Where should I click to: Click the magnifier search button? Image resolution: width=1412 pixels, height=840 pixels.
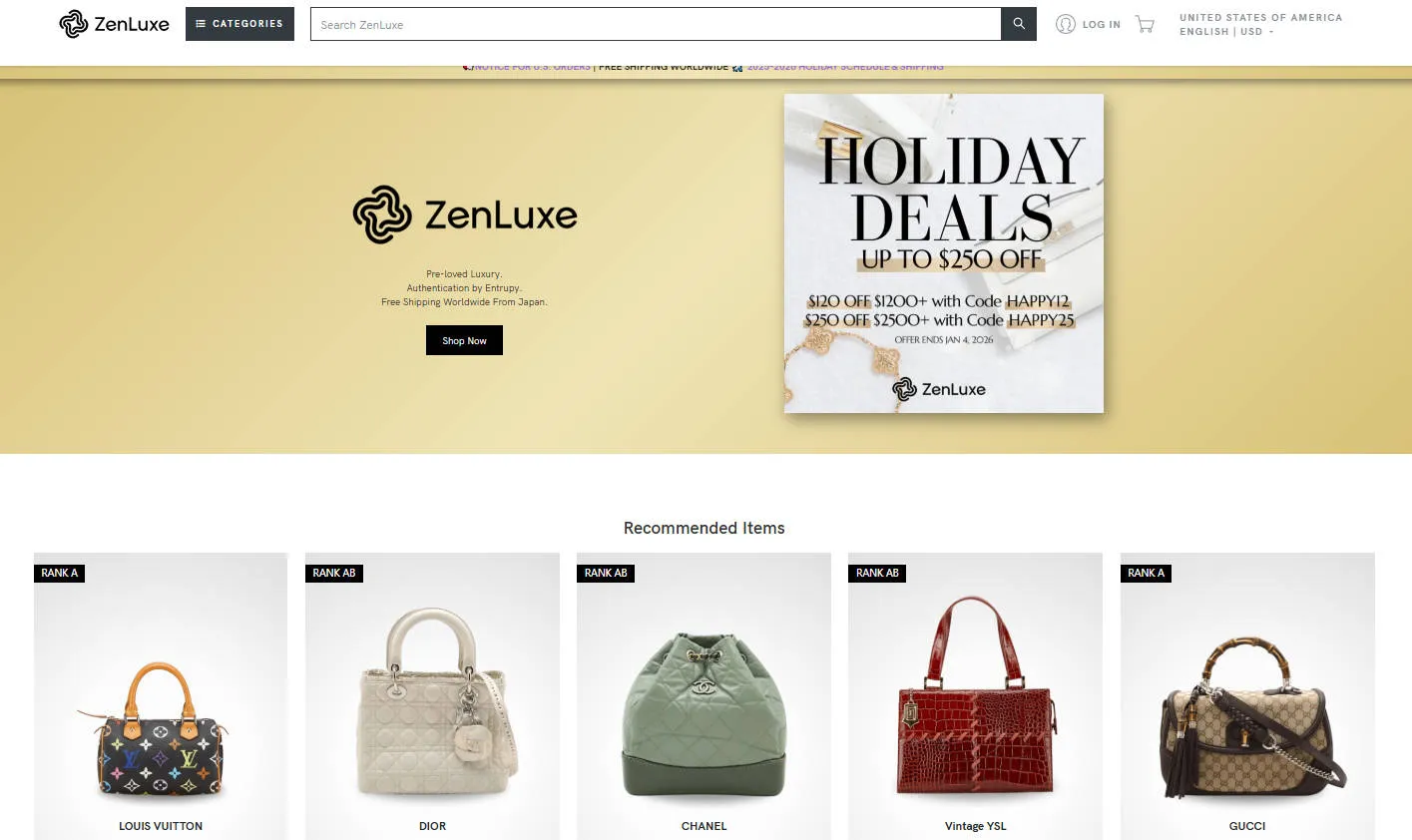pos(1019,24)
